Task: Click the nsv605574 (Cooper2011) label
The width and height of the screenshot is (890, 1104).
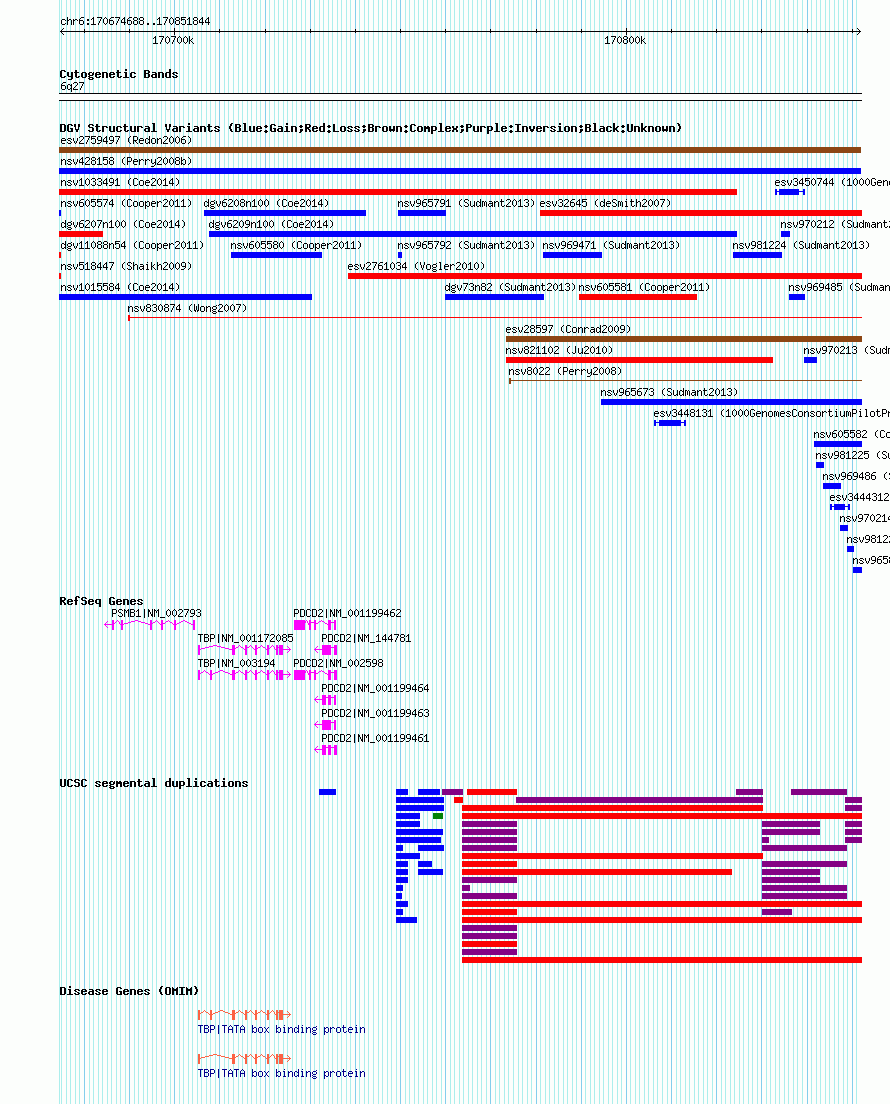Action: tap(126, 203)
